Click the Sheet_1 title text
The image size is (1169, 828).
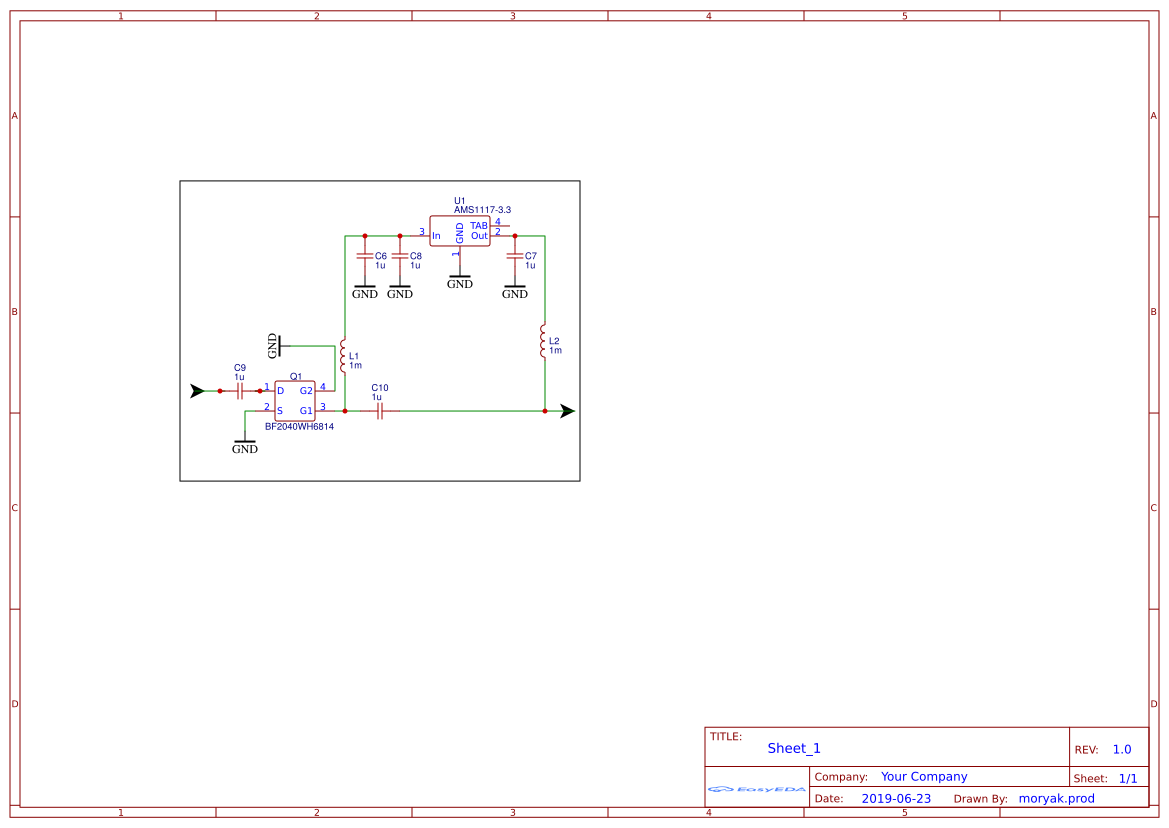point(793,748)
